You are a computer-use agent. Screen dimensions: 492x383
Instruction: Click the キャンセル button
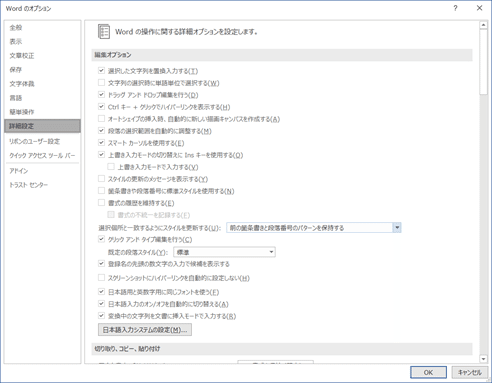click(470, 372)
